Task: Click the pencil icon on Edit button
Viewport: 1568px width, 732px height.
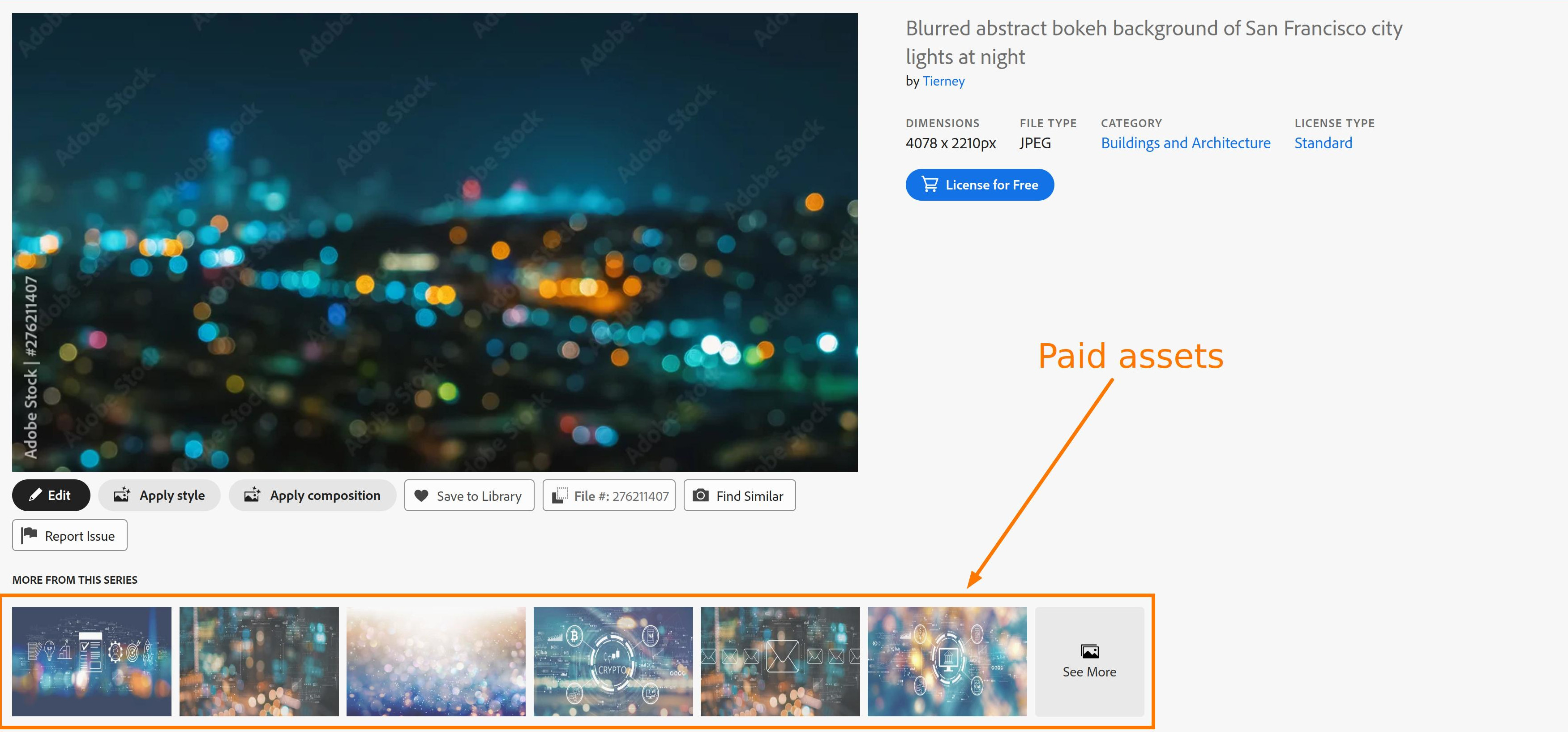Action: tap(35, 495)
